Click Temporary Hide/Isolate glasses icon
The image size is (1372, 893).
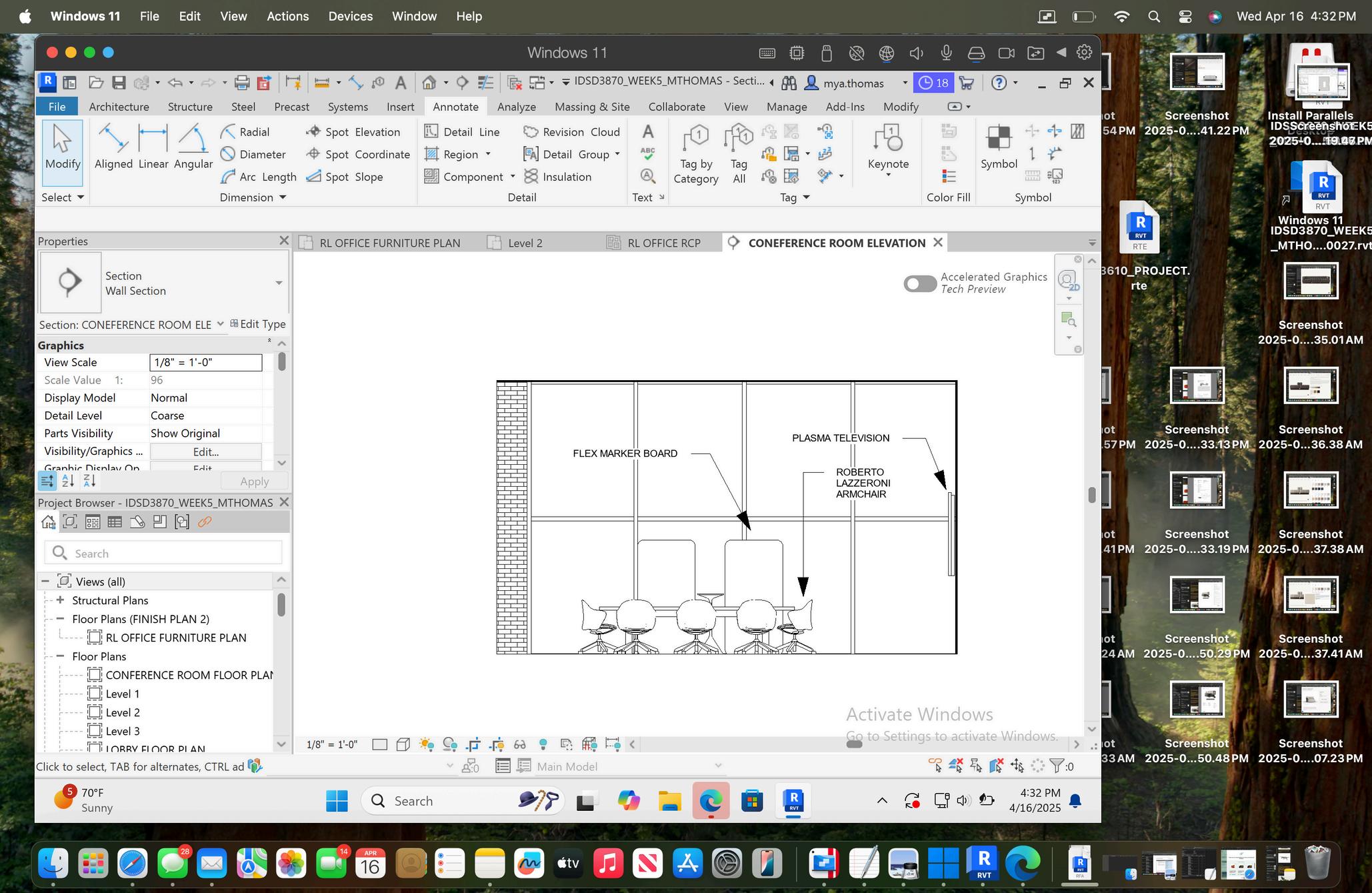click(520, 744)
